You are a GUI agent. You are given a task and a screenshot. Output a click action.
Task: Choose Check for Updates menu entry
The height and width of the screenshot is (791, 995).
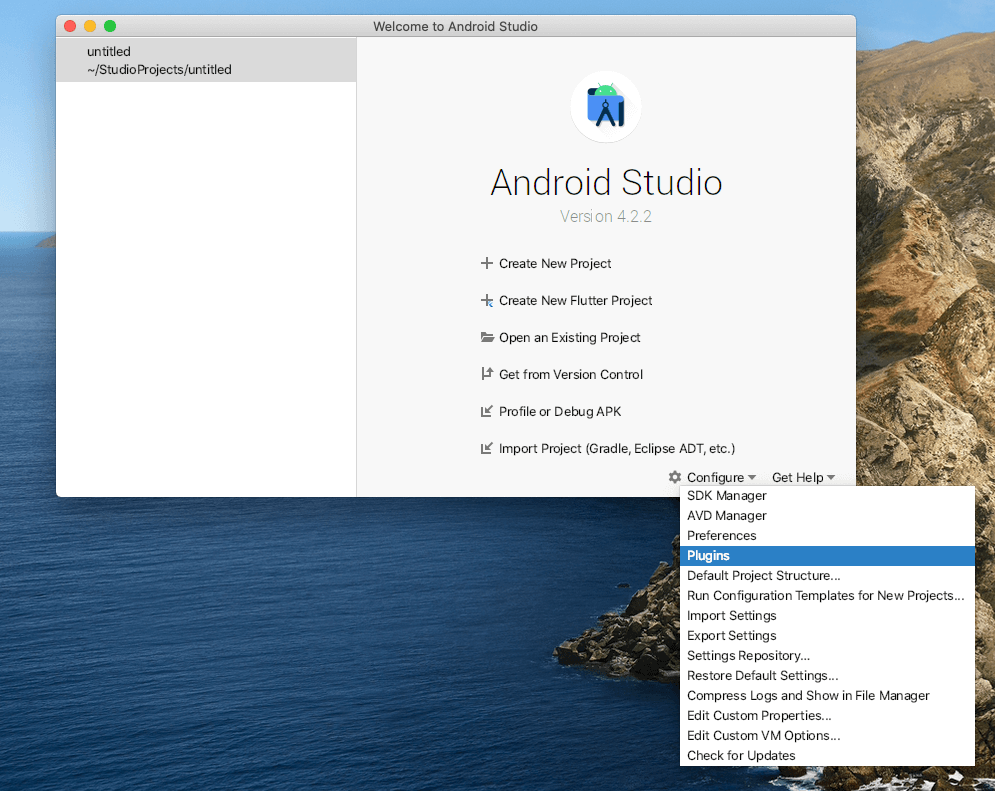pos(741,756)
